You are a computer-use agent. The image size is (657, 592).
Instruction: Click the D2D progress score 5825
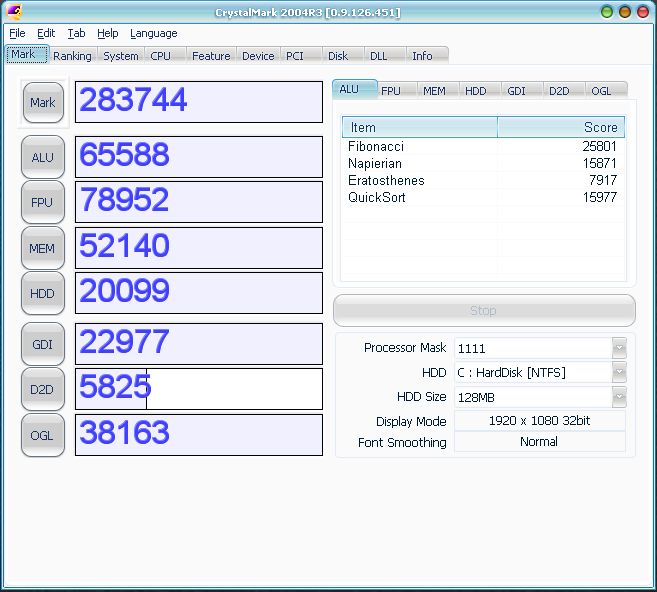coord(199,389)
